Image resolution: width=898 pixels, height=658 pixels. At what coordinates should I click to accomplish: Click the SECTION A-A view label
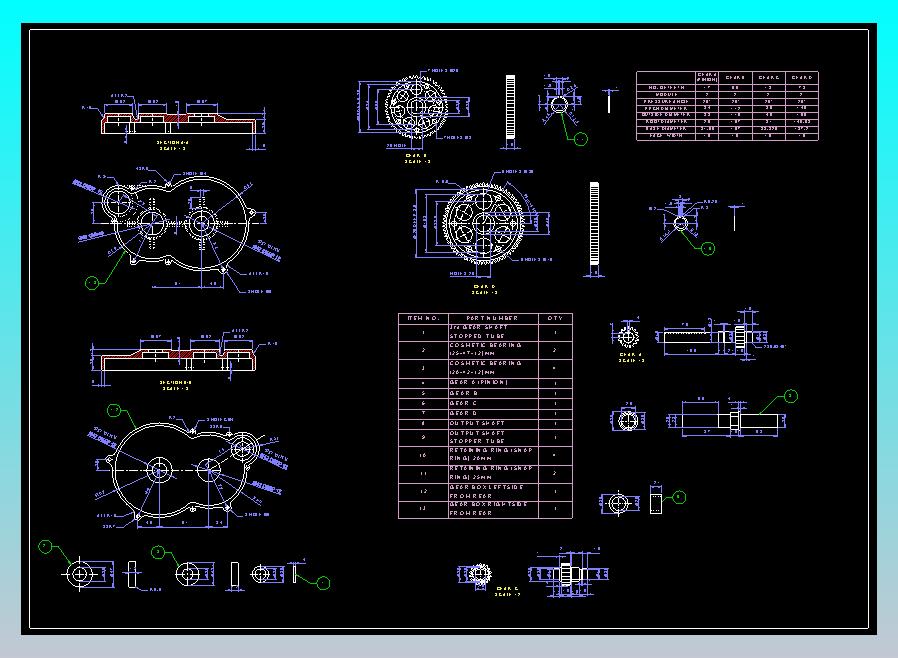point(173,143)
